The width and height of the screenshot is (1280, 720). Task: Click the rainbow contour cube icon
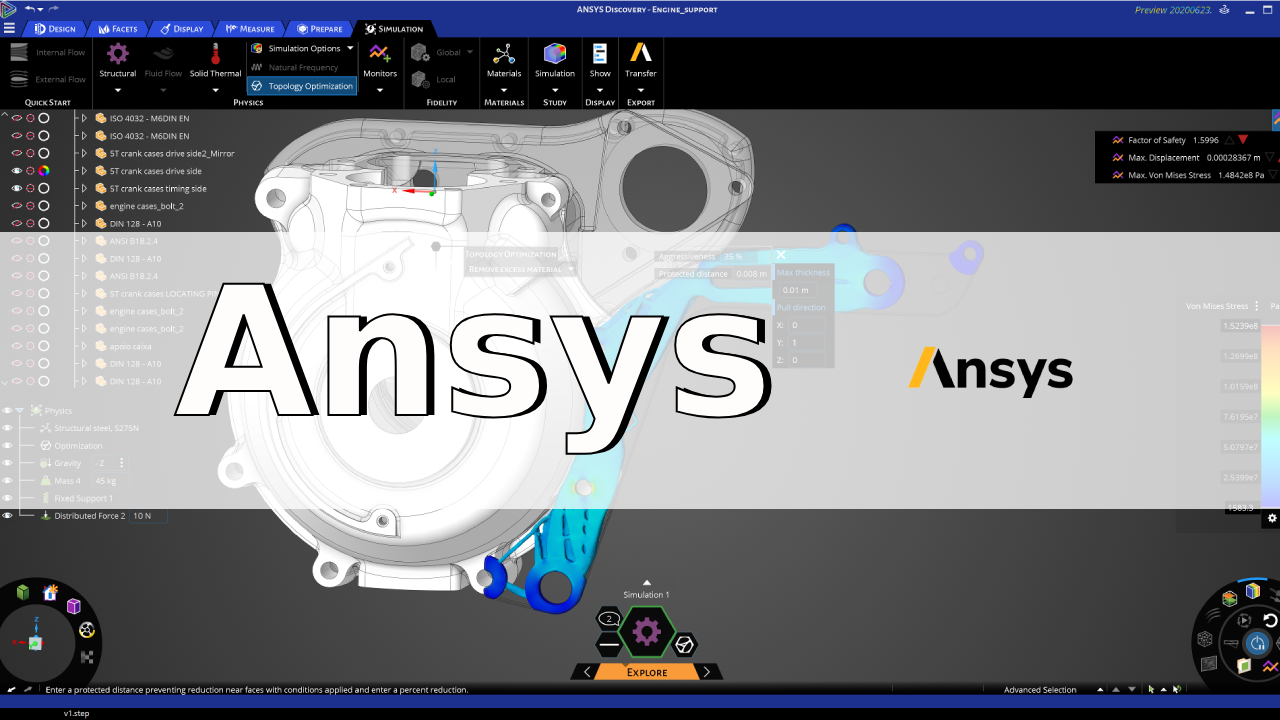pos(1253,591)
